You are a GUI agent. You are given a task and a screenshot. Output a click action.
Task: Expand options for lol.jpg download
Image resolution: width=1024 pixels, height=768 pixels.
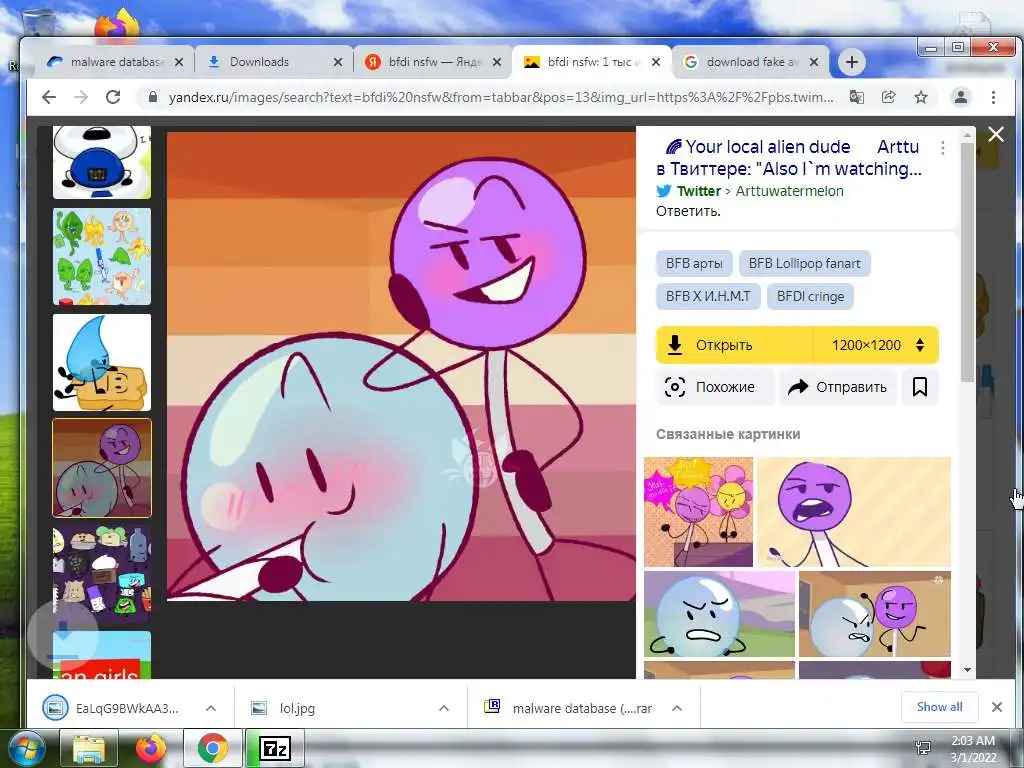click(443, 708)
